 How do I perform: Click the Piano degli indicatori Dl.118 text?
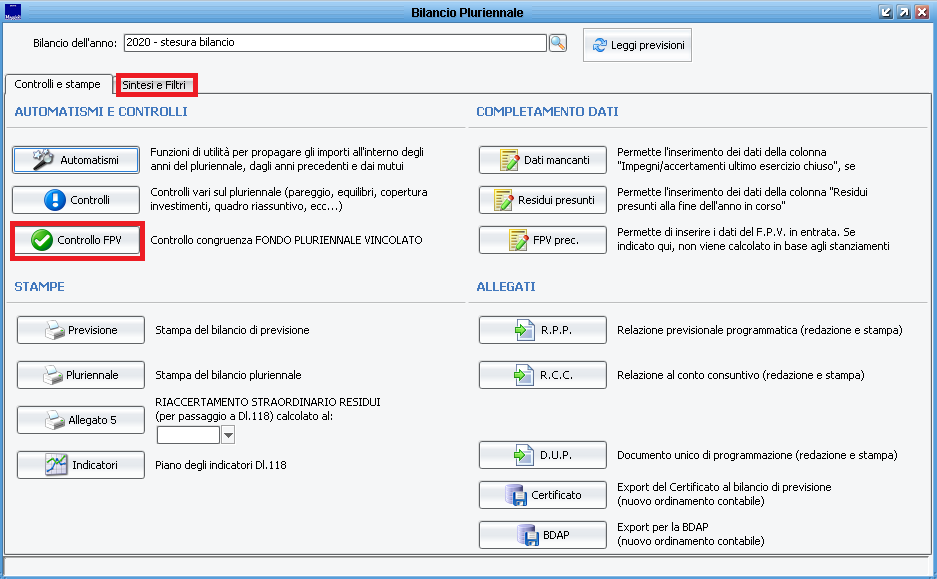click(221, 465)
